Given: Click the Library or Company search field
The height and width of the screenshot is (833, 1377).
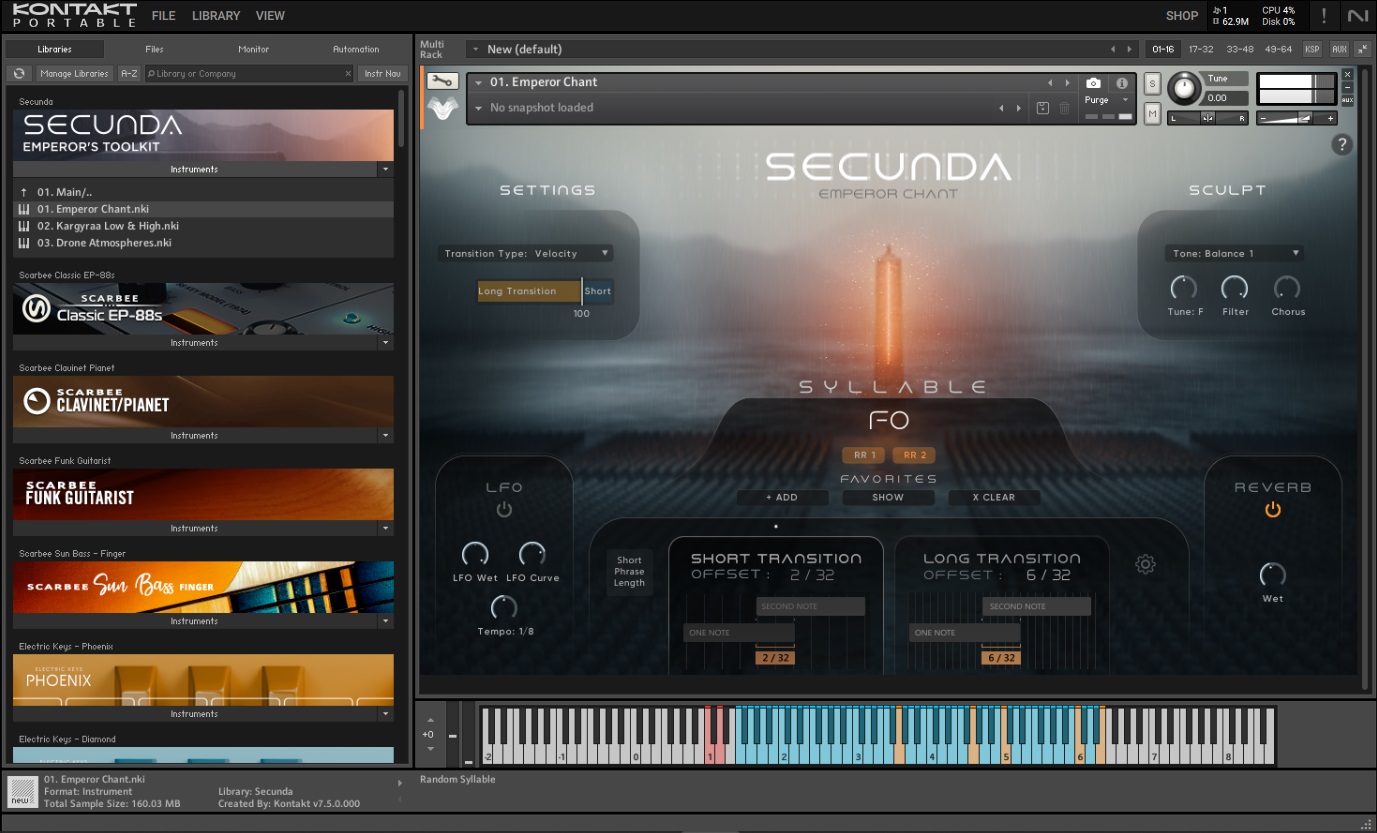Looking at the screenshot, I should pos(249,73).
